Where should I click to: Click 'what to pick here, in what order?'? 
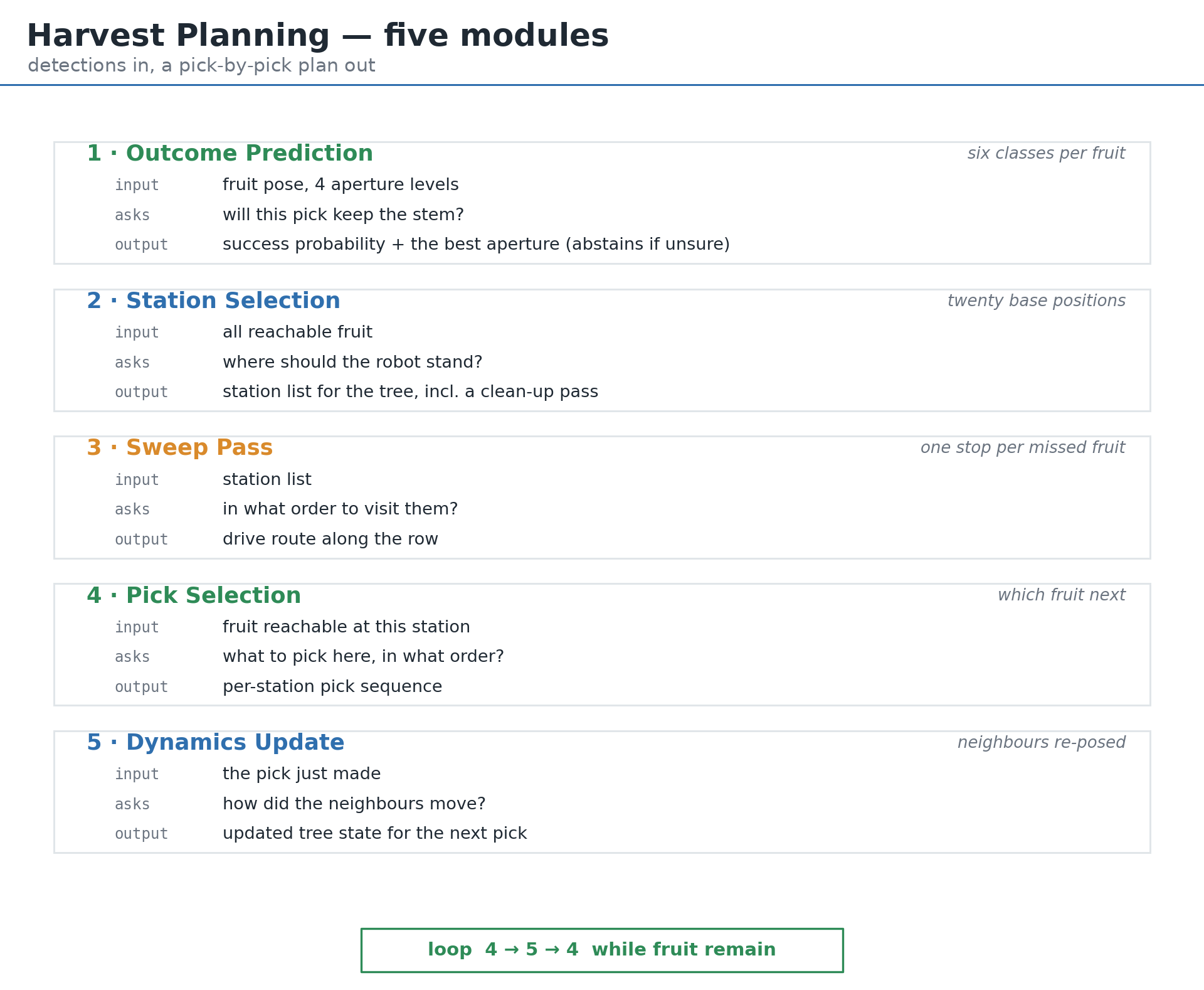coord(363,657)
